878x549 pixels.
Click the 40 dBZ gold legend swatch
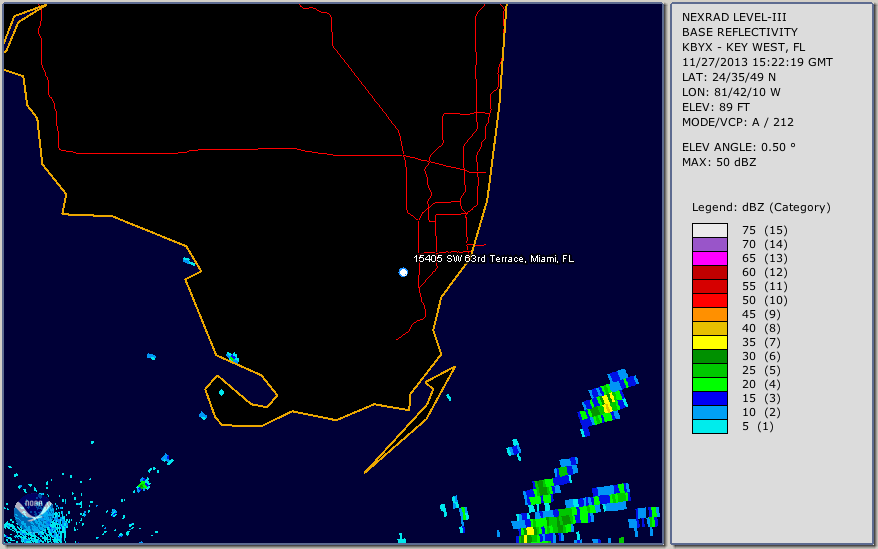(709, 328)
